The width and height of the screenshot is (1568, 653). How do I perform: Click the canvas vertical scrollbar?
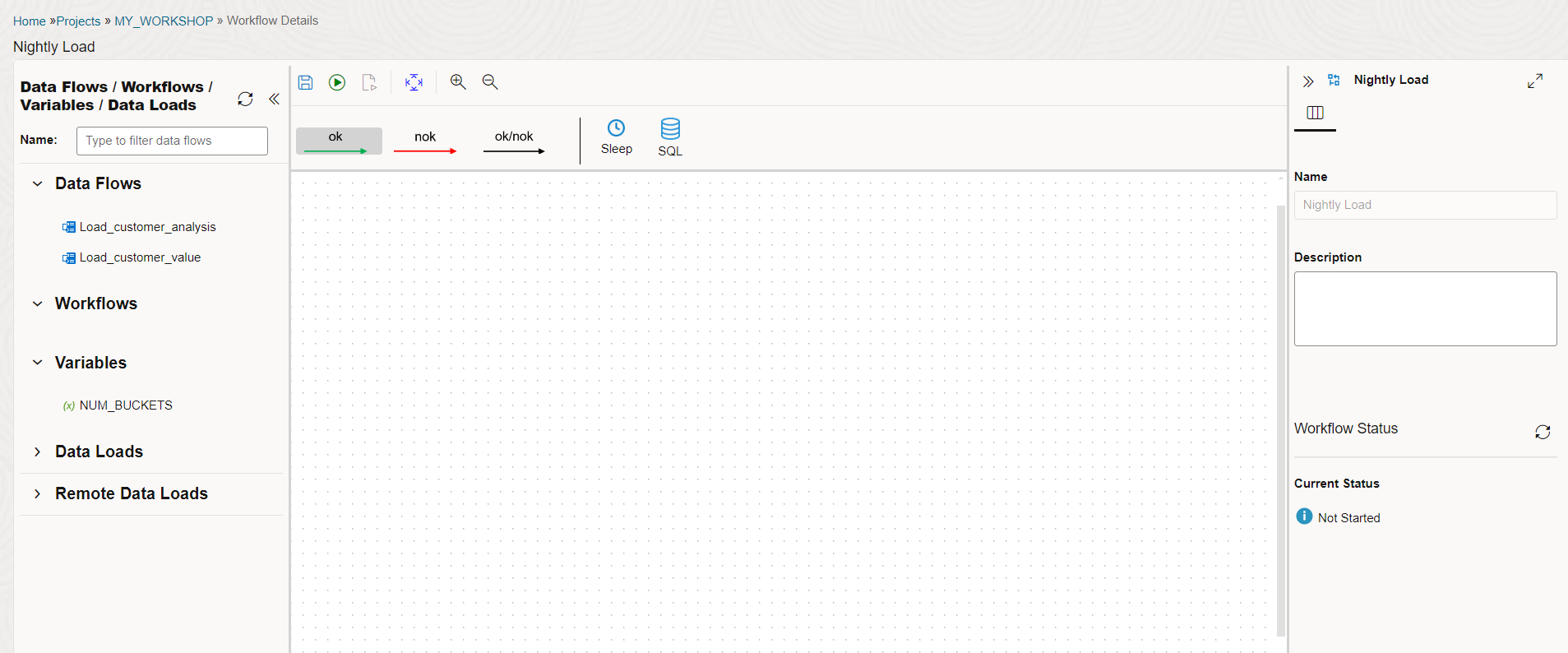tap(1280, 419)
